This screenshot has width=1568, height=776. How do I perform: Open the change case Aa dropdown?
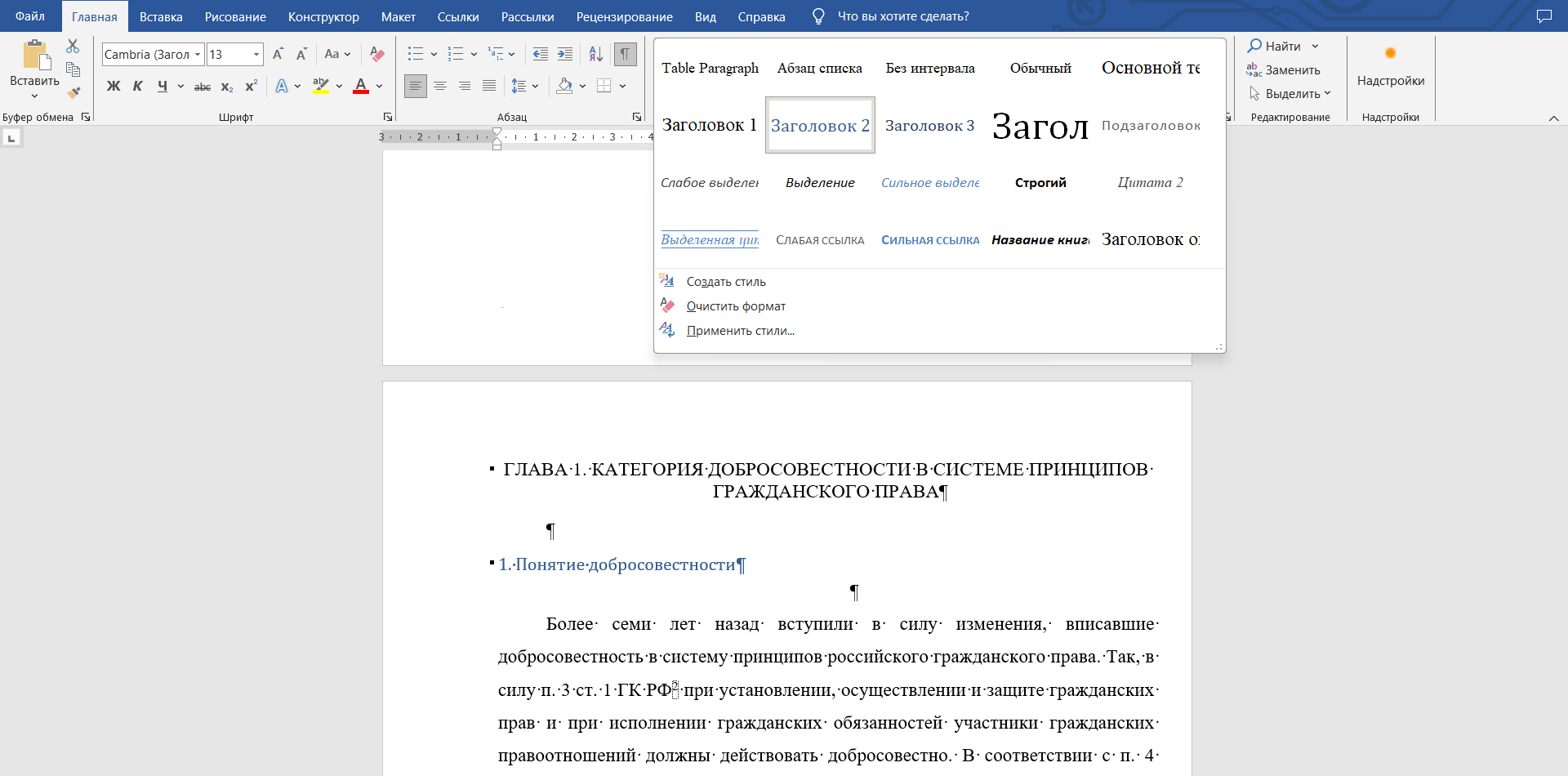337,54
